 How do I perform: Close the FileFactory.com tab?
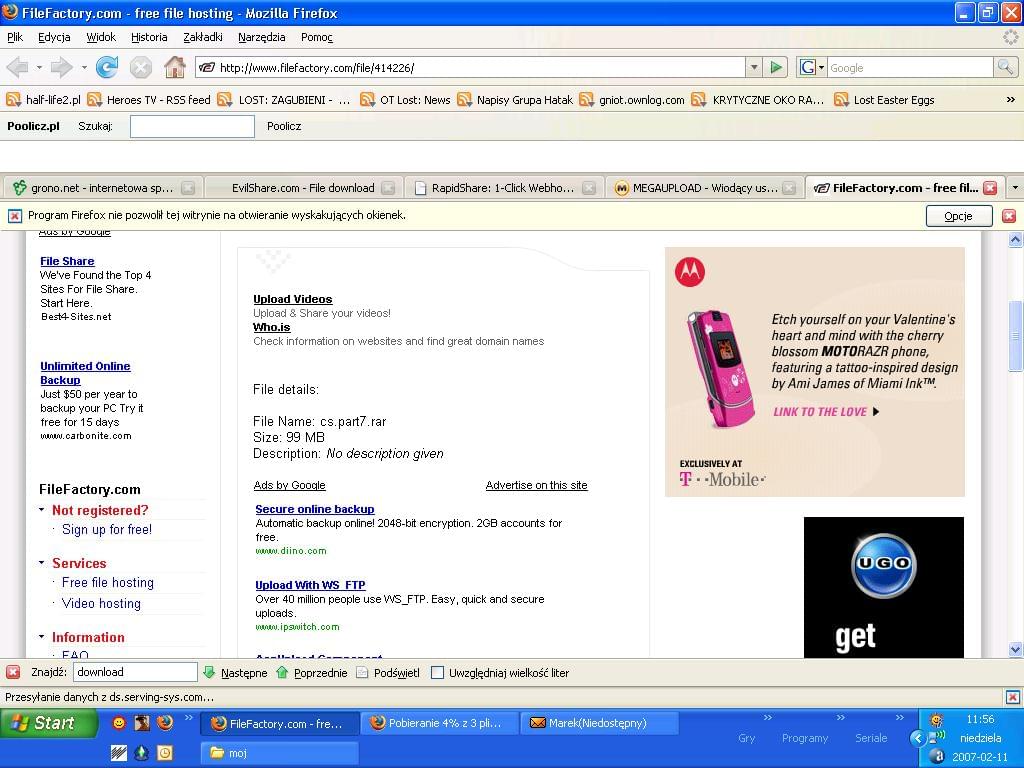coord(990,188)
